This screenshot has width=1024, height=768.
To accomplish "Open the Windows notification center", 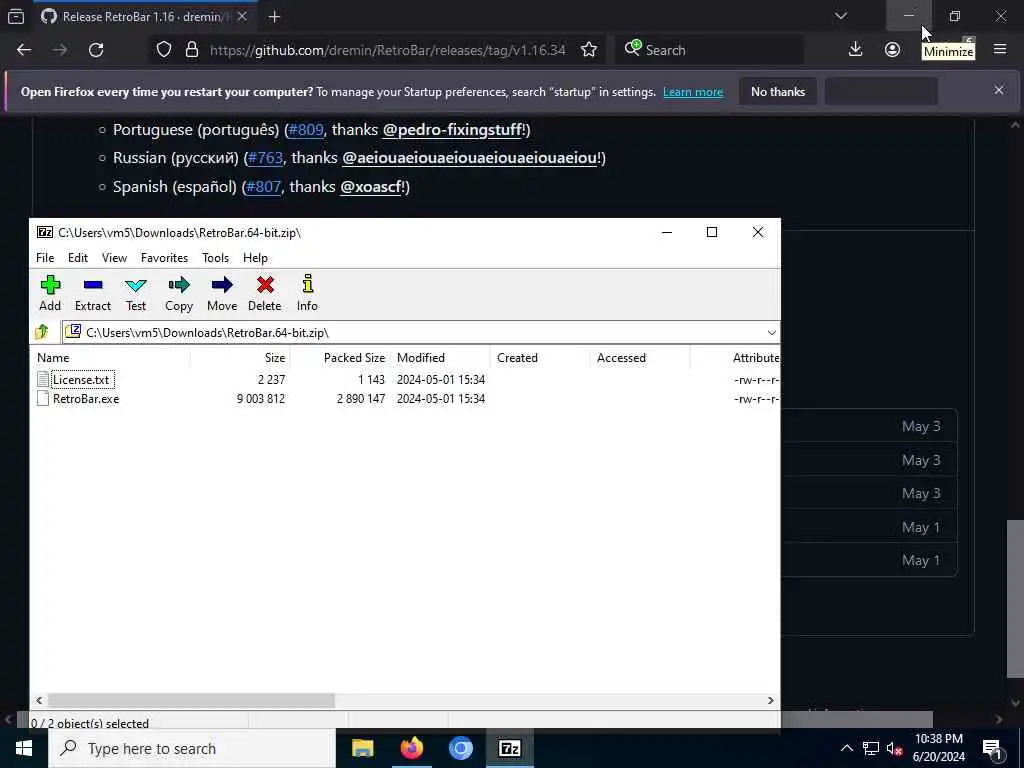I will (993, 748).
